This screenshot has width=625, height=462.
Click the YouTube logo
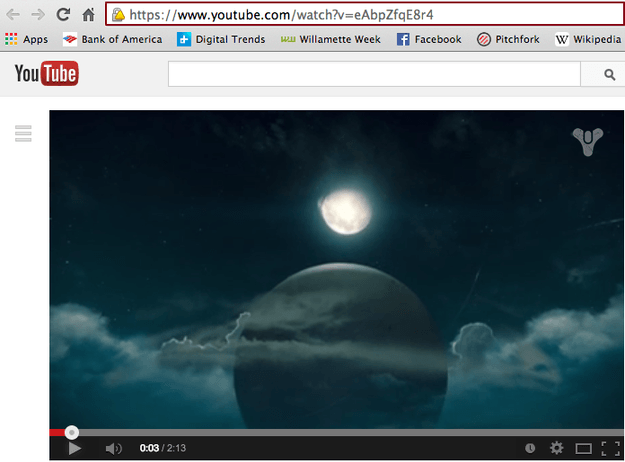click(47, 73)
